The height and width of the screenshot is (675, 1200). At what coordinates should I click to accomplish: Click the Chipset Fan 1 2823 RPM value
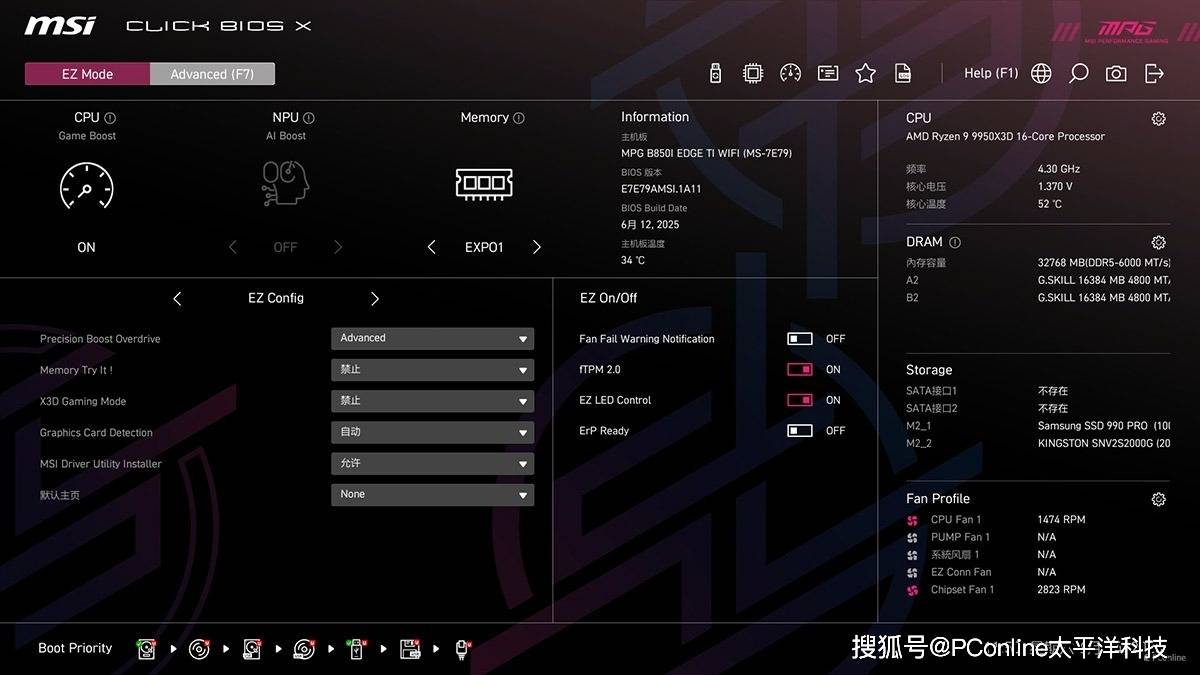coord(1061,590)
